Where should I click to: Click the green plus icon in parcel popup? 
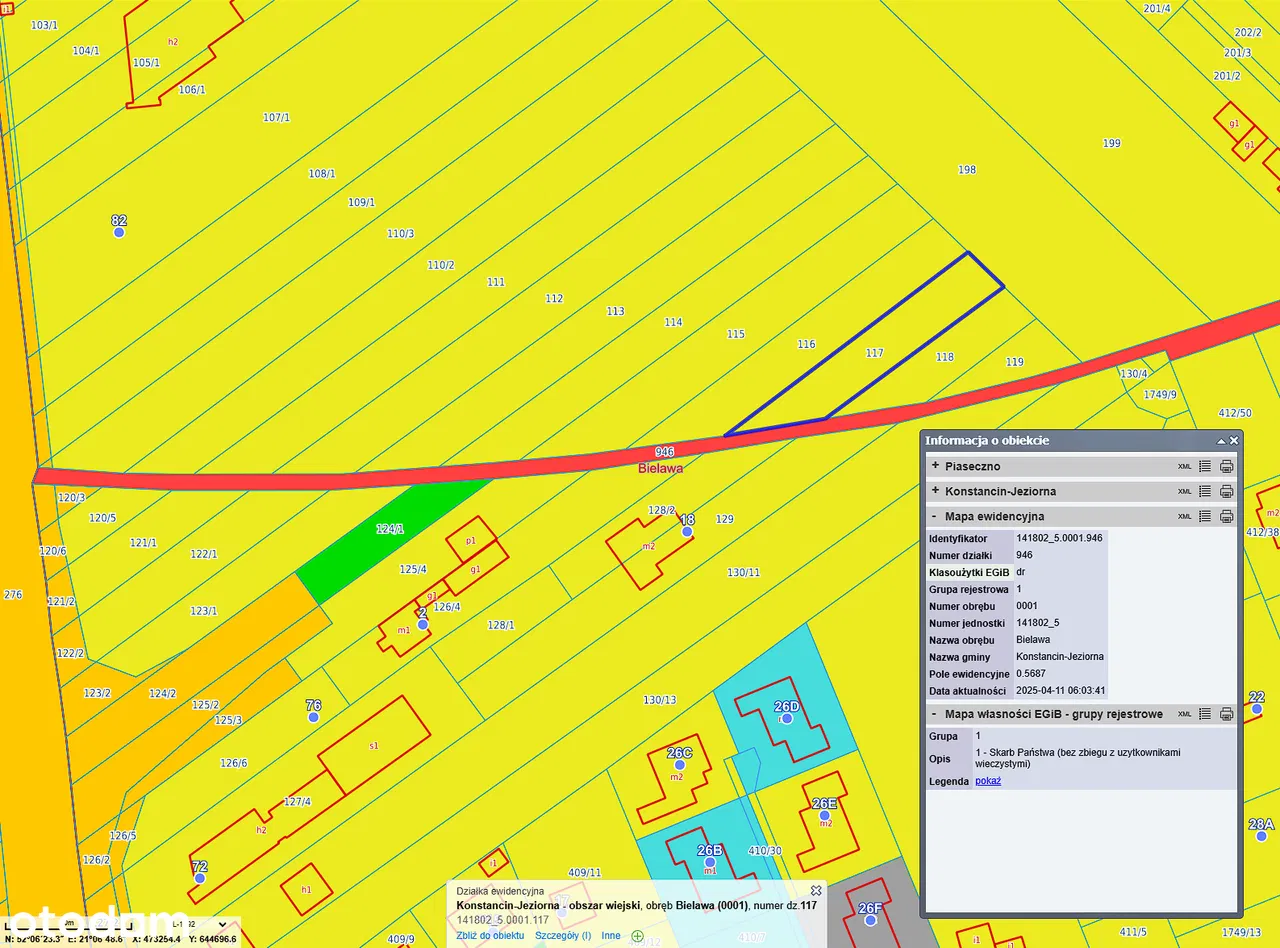[638, 936]
